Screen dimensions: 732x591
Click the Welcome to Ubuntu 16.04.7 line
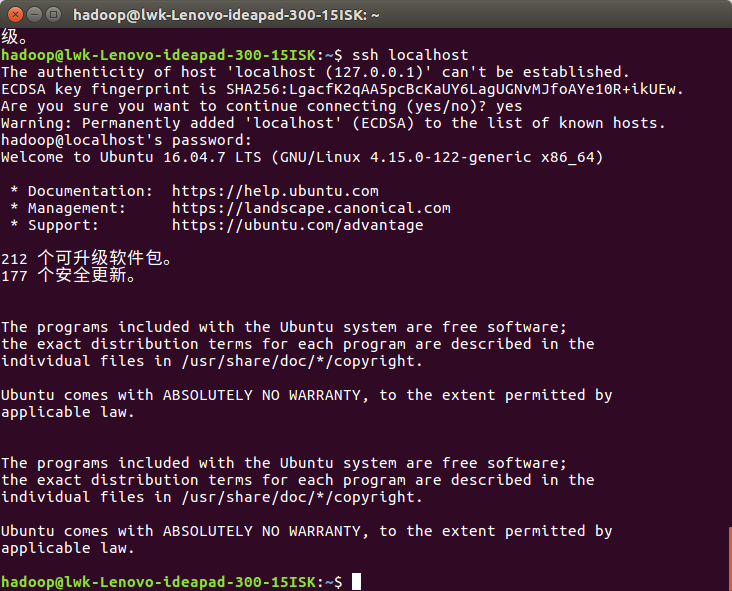(x=302, y=157)
